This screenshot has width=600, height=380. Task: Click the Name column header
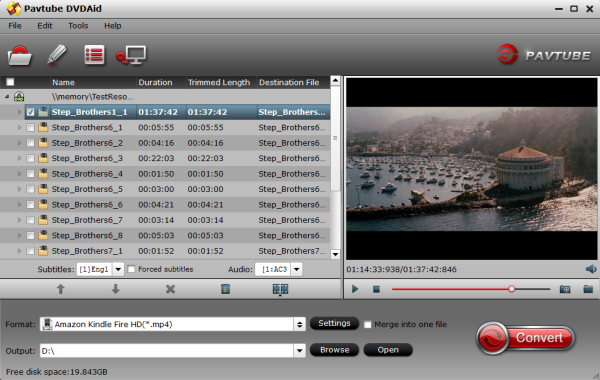click(93, 82)
